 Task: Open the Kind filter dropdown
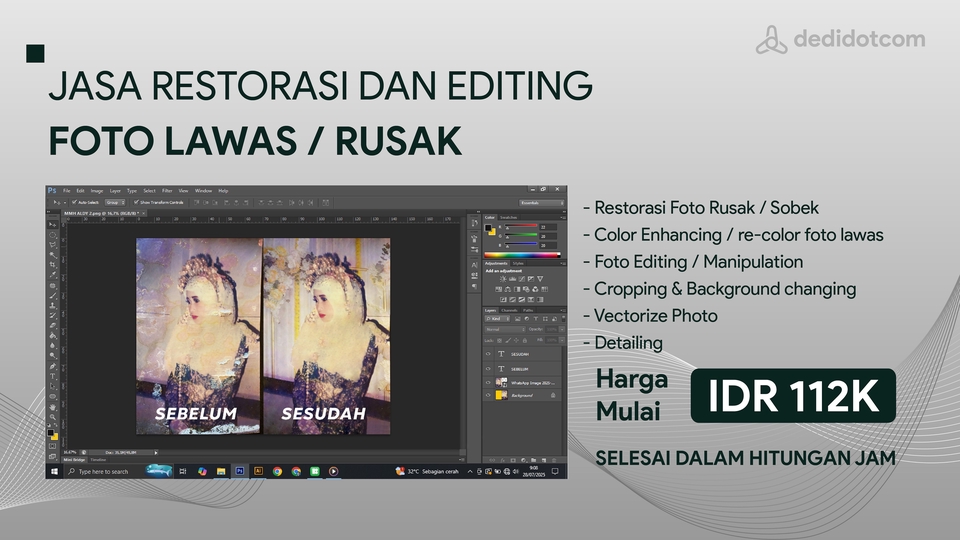pos(497,319)
